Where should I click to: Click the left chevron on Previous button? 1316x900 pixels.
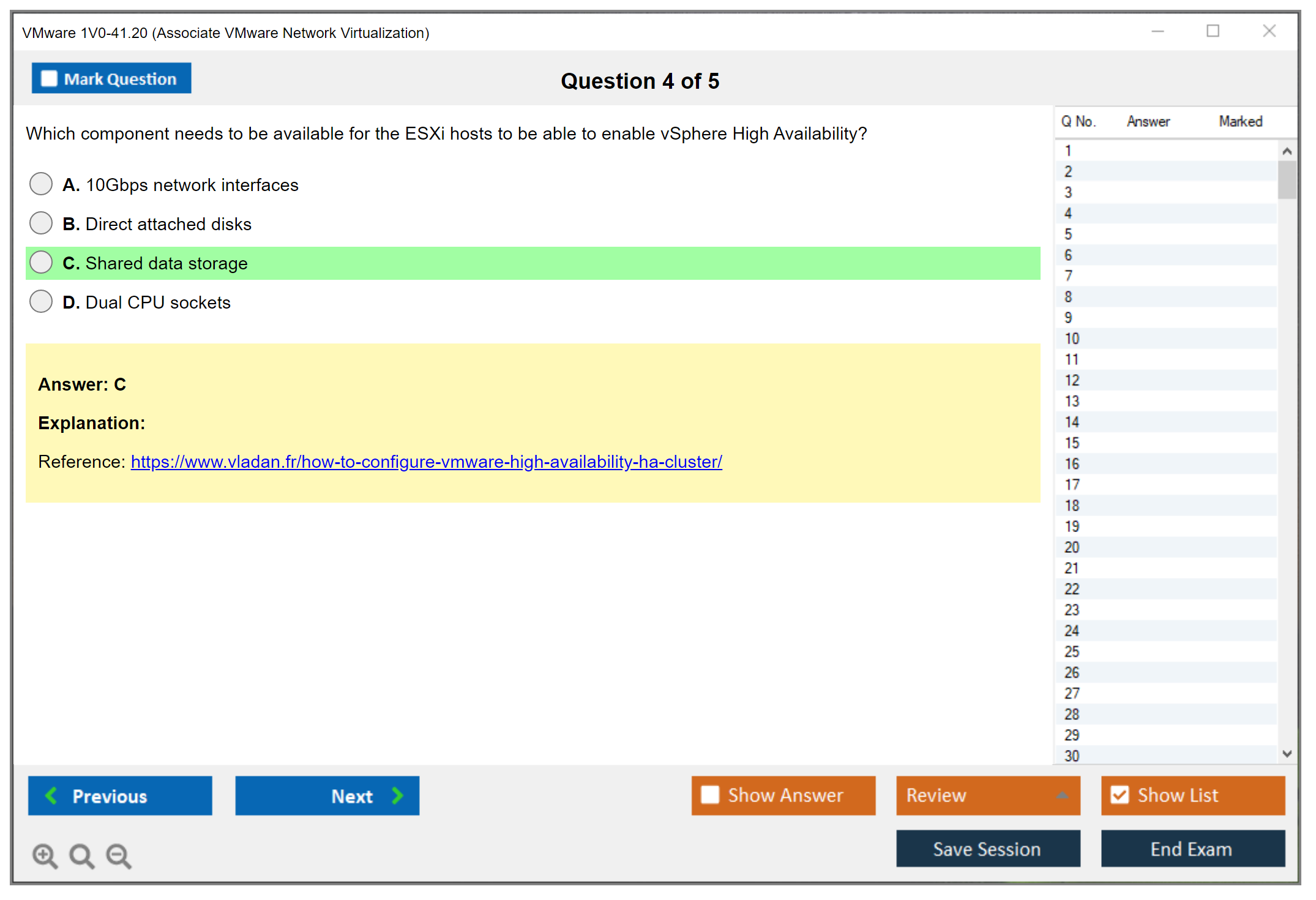(52, 795)
